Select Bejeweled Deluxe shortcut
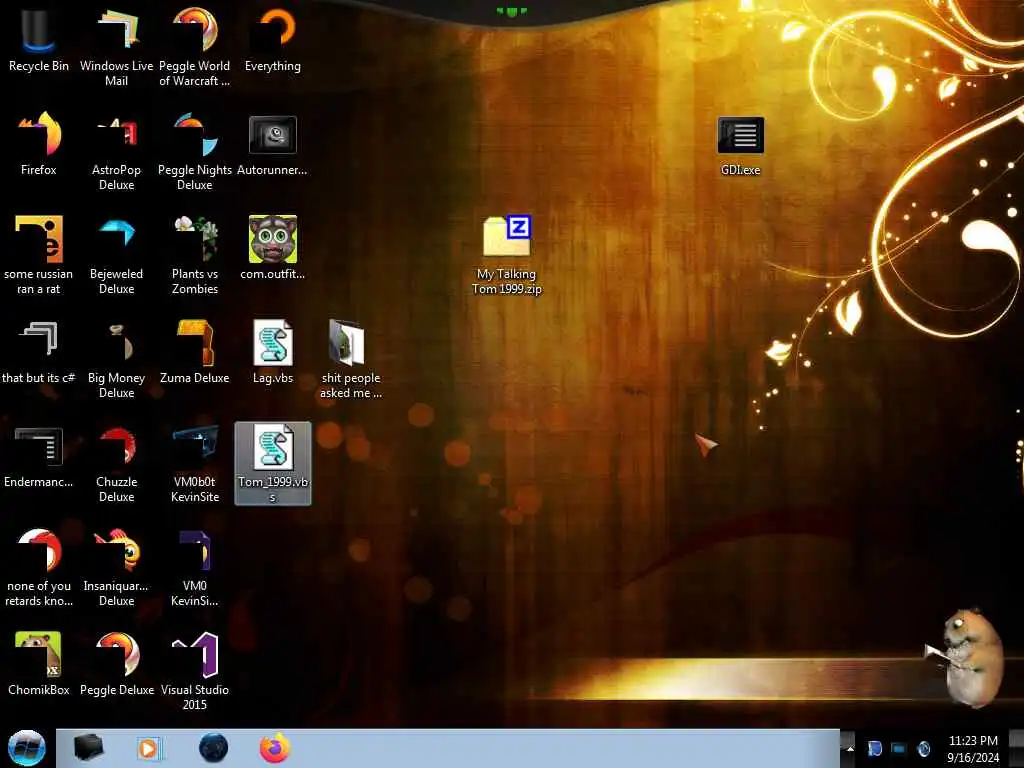 click(x=116, y=255)
